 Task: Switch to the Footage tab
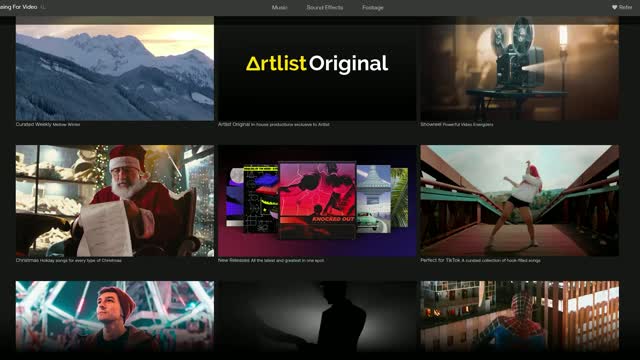tap(373, 7)
